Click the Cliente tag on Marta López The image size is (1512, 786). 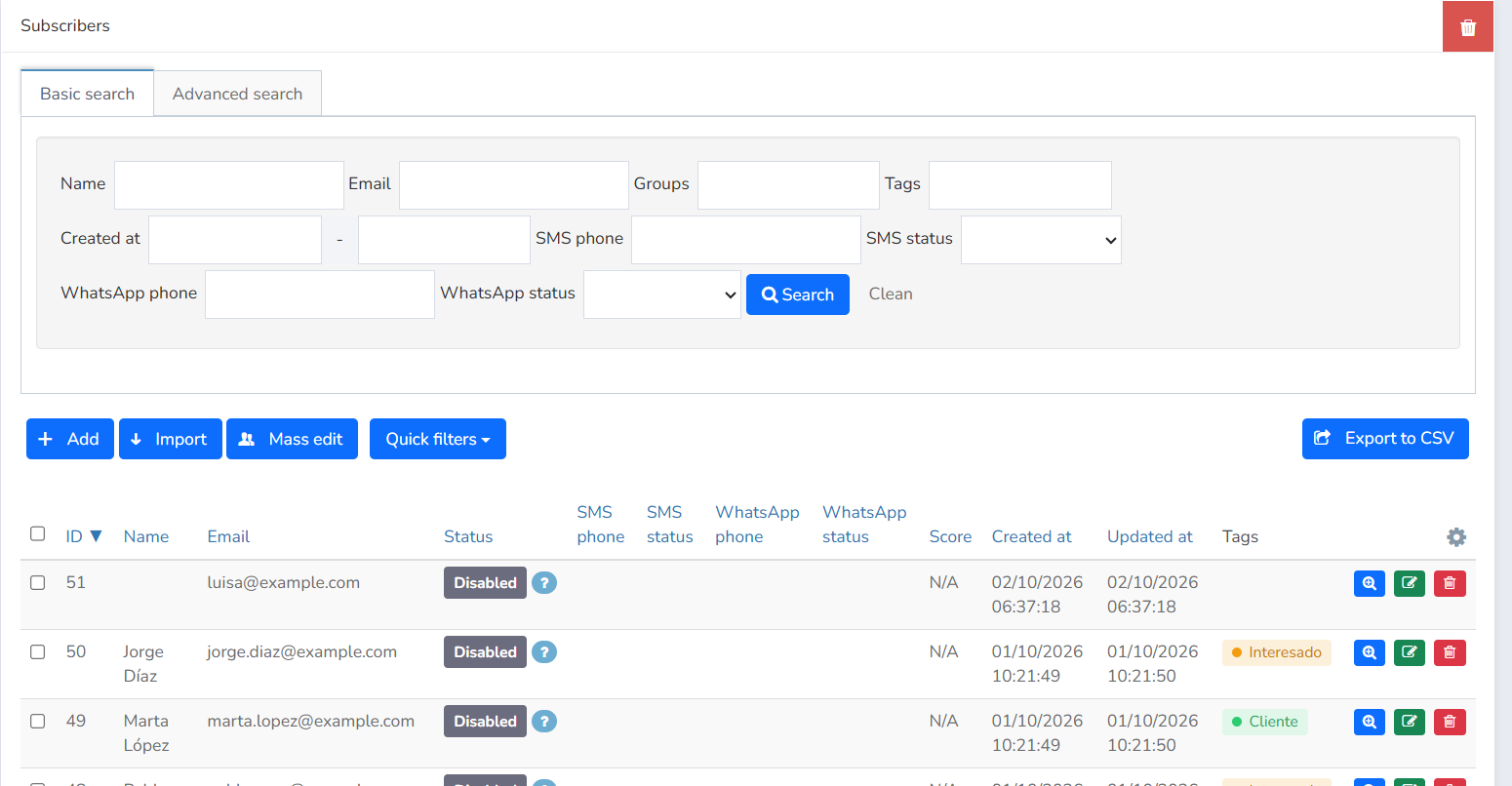(x=1265, y=721)
